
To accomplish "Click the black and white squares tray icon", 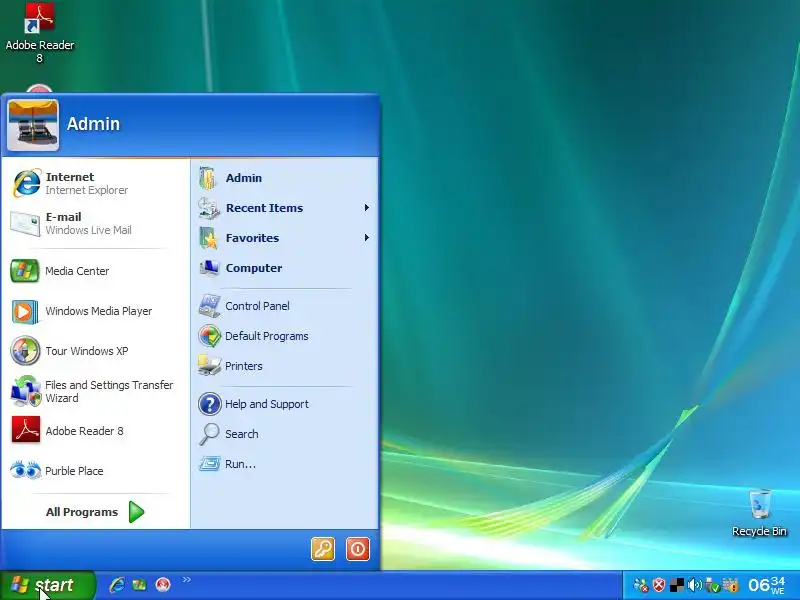I will pos(677,585).
